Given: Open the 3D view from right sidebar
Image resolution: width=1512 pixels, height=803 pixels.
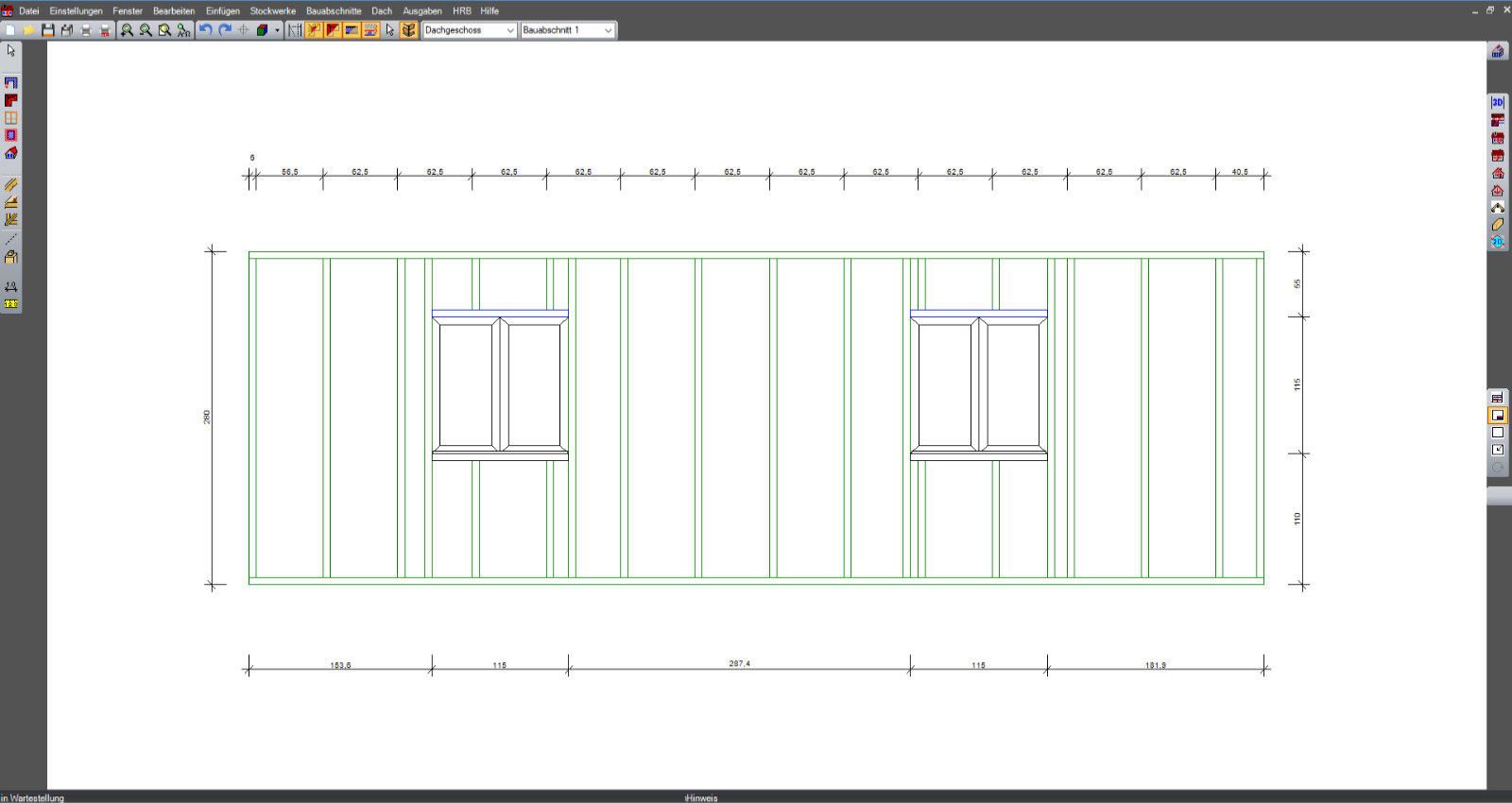Looking at the screenshot, I should click(1498, 102).
